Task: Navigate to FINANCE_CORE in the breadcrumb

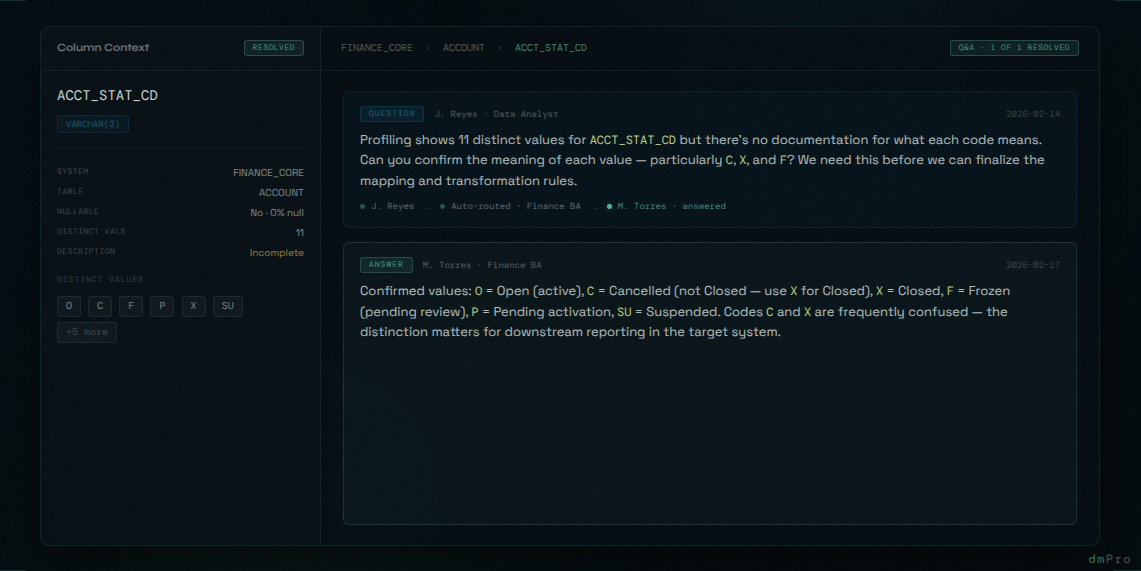Action: 376,48
